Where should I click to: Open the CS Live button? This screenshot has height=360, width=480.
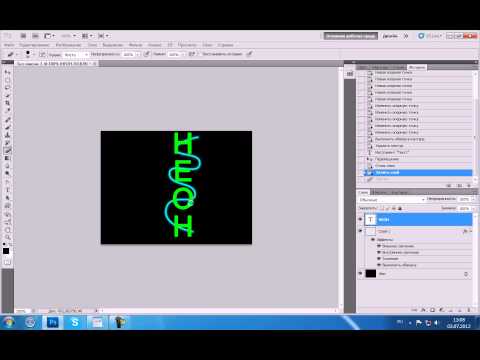pos(430,36)
